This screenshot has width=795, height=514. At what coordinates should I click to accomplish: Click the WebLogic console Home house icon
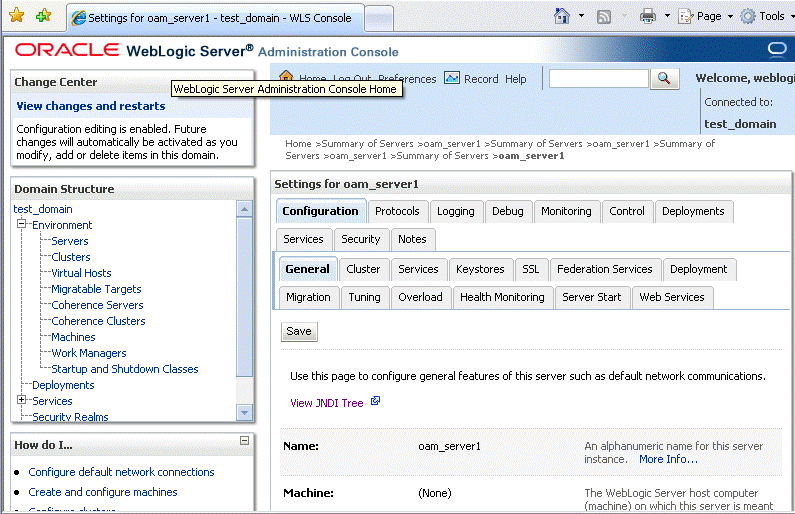click(286, 77)
